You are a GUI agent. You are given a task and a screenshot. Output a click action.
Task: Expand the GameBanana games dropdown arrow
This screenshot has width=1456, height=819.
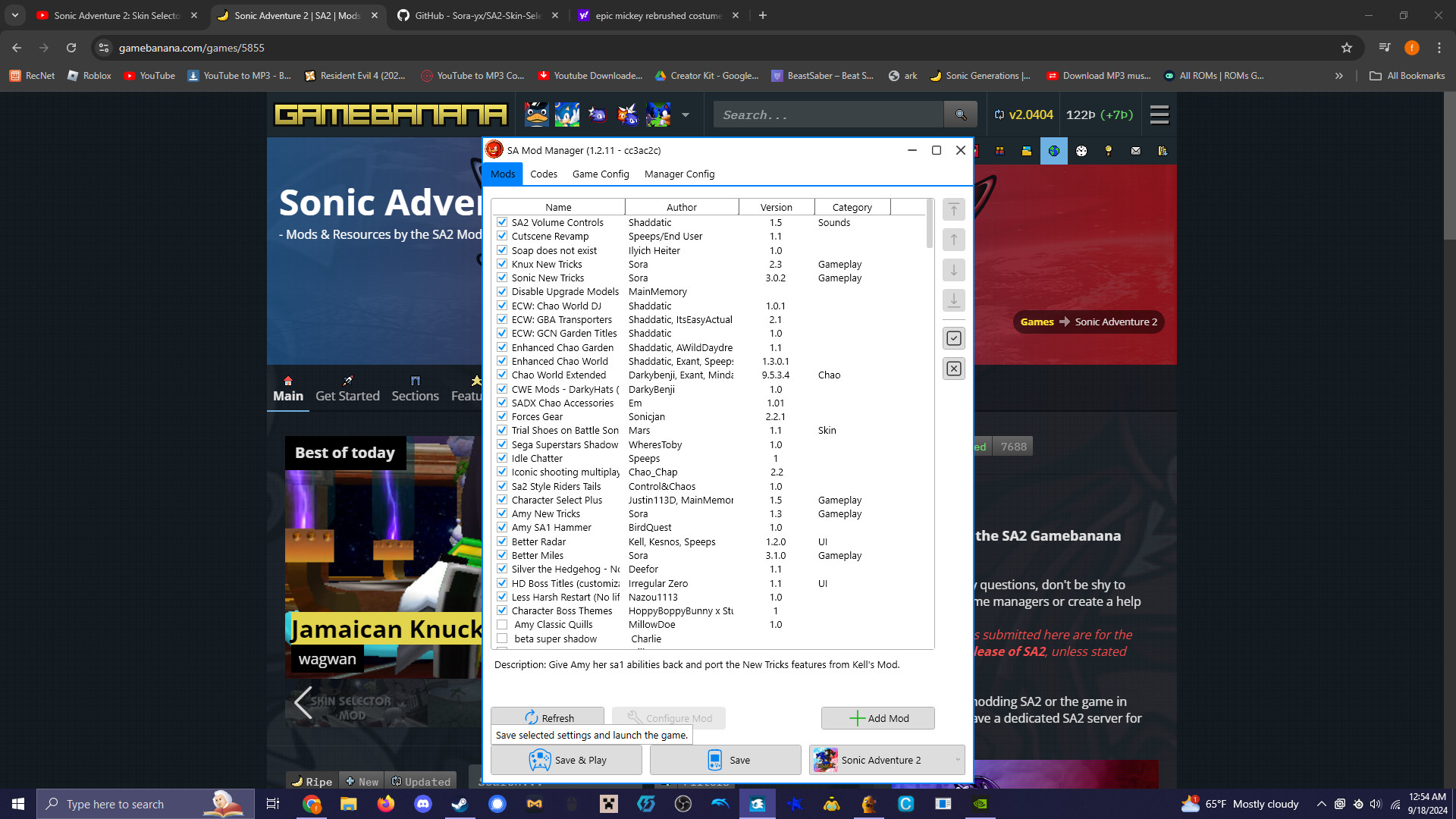686,115
